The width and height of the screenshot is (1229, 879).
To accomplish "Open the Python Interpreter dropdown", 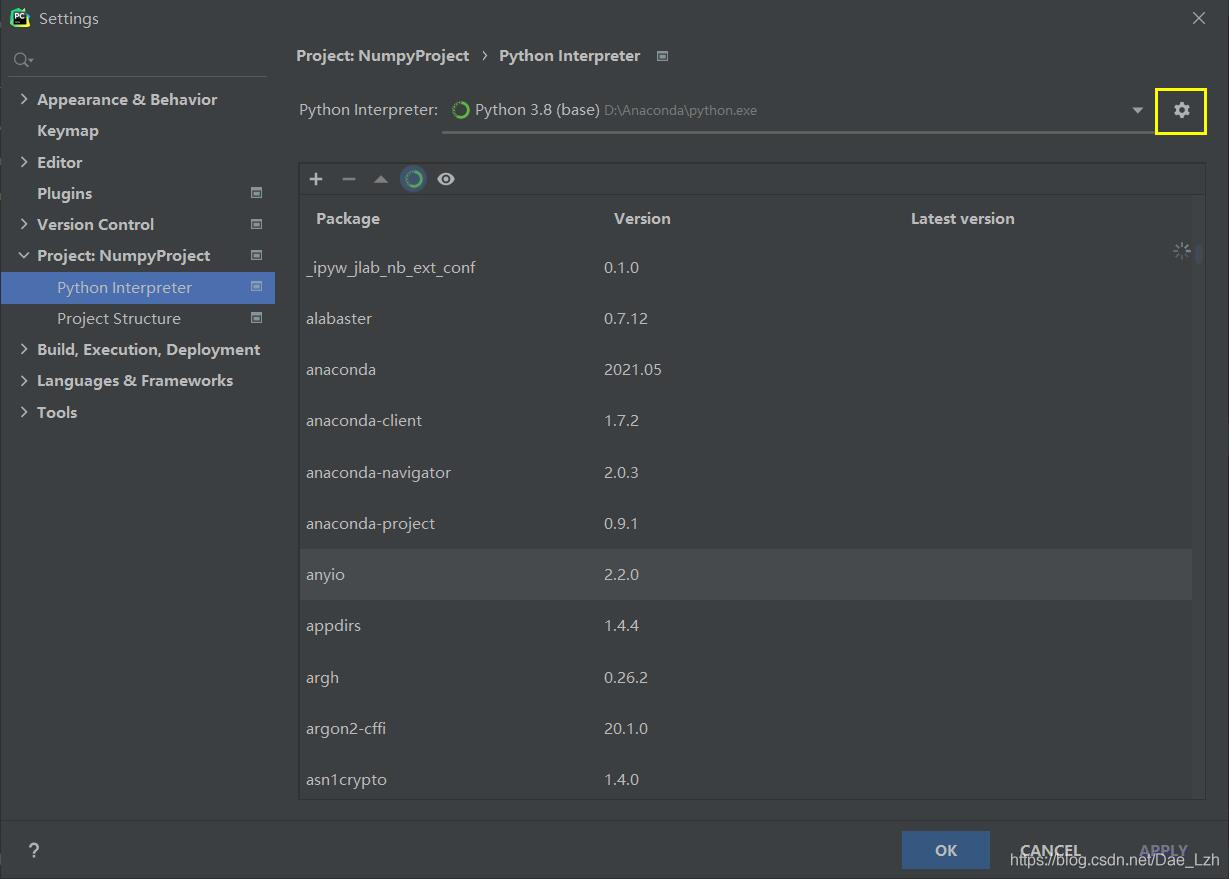I will point(1137,111).
